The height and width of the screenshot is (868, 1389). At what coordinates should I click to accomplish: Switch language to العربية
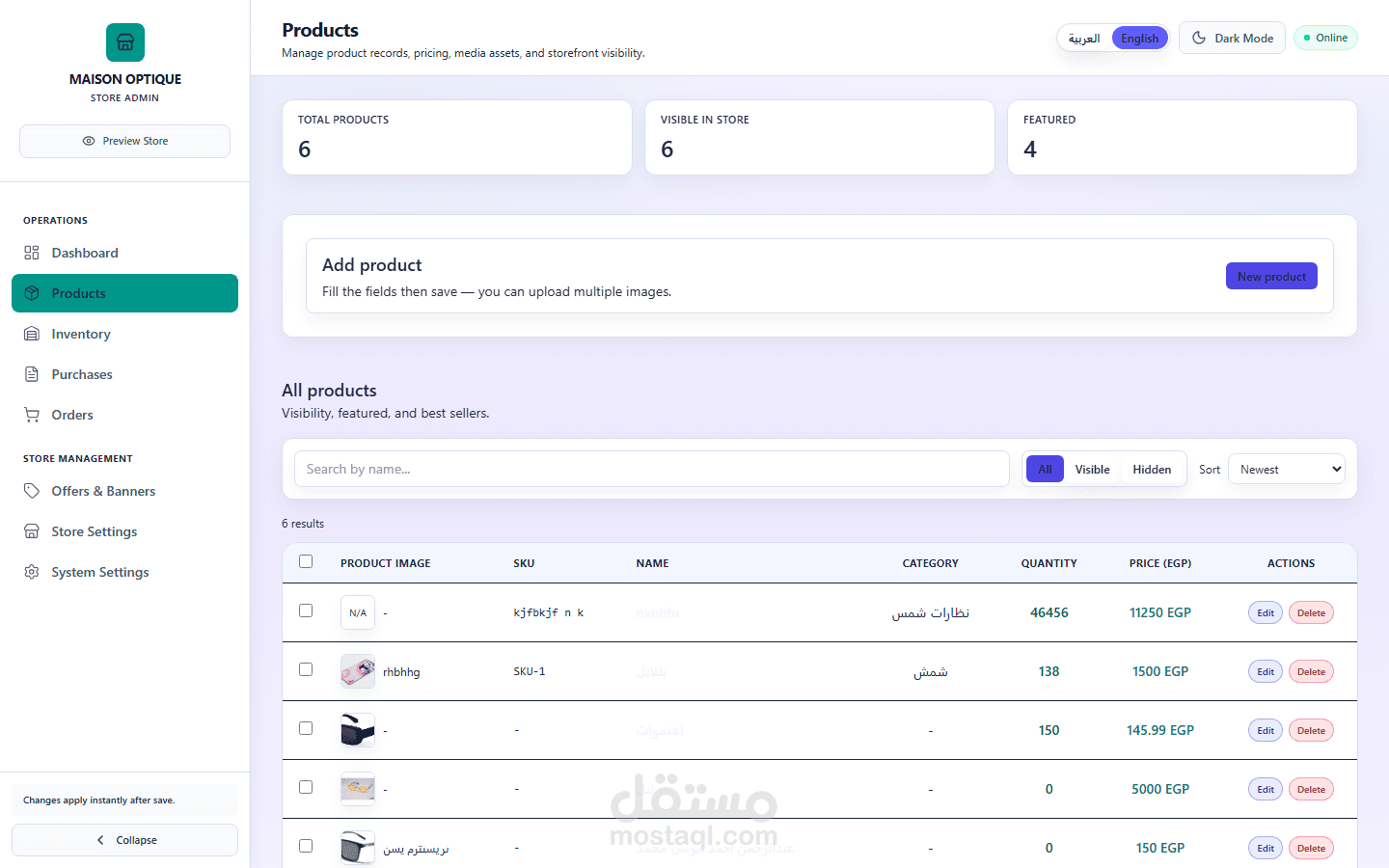[1084, 38]
